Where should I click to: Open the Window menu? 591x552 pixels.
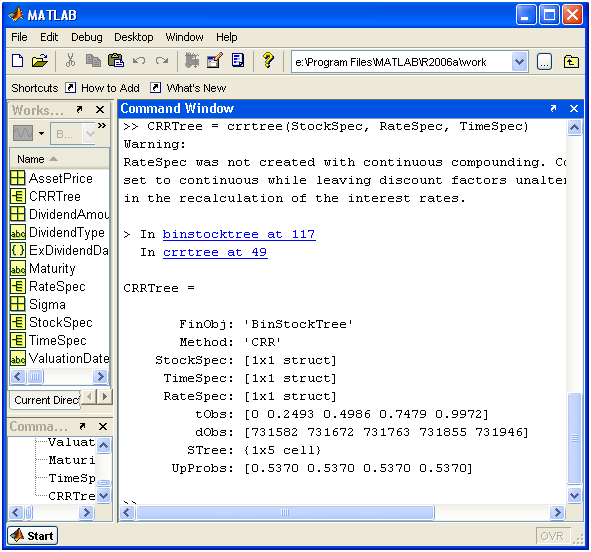pyautogui.click(x=184, y=37)
